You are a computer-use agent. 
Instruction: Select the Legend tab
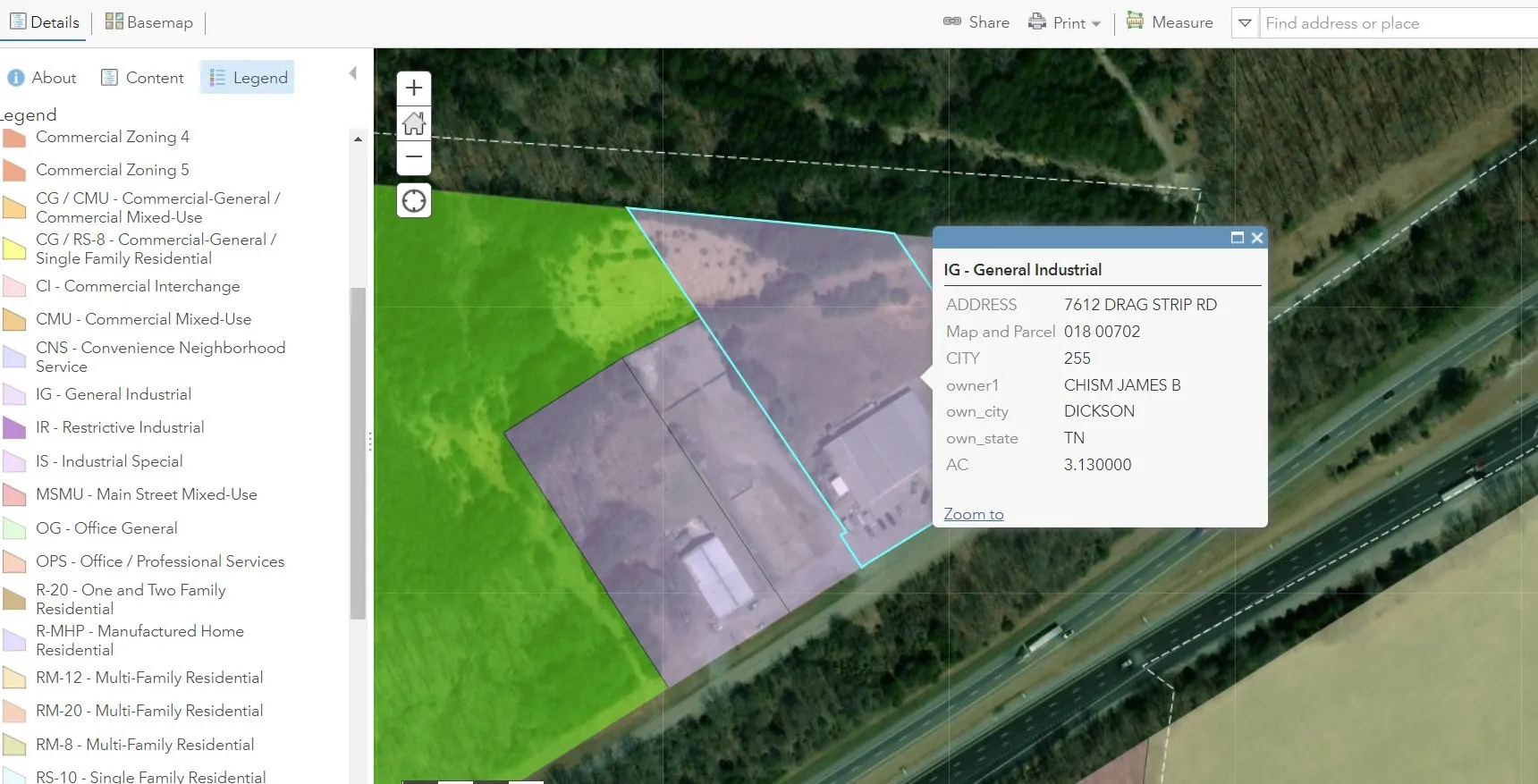[248, 78]
